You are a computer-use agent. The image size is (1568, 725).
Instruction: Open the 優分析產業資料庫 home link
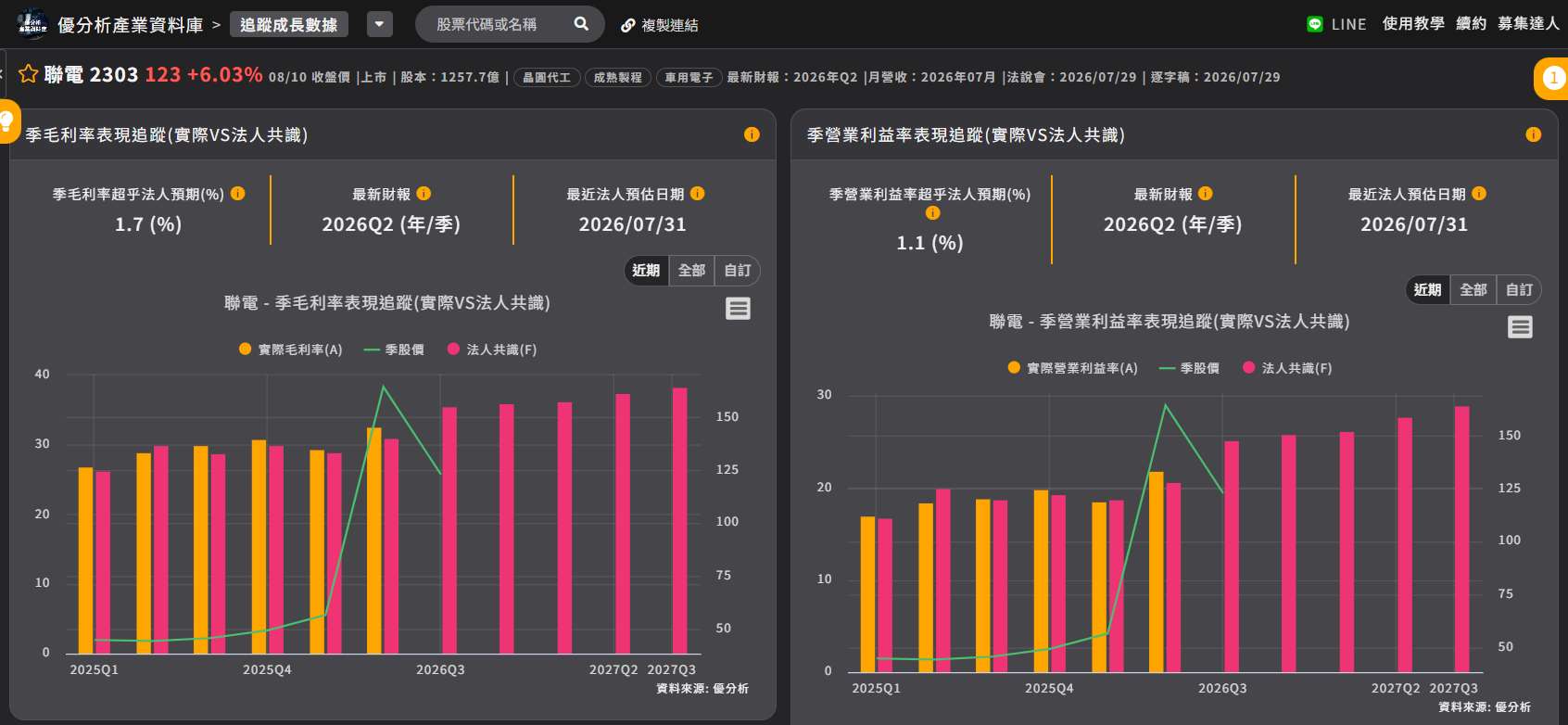click(130, 25)
